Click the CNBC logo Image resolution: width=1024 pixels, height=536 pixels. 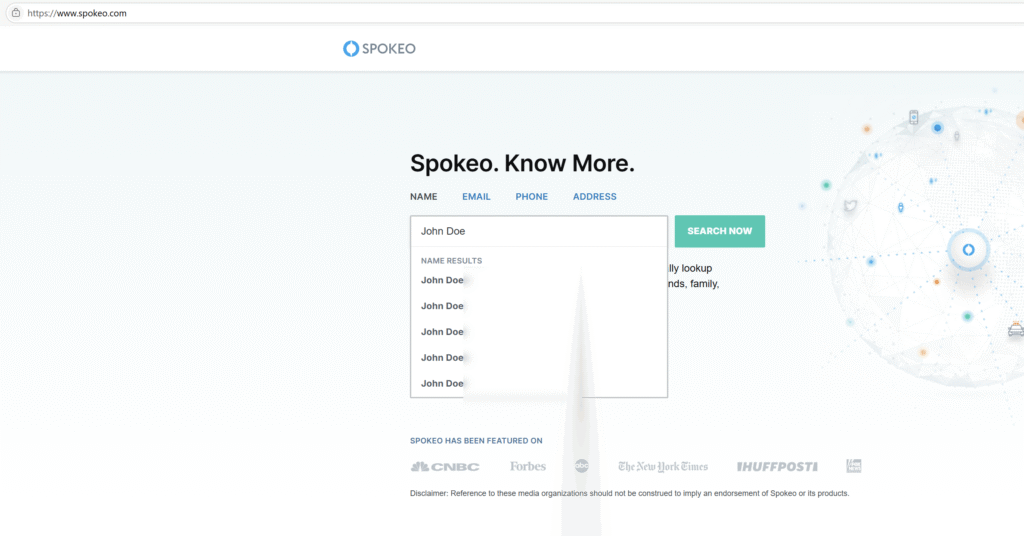445,466
